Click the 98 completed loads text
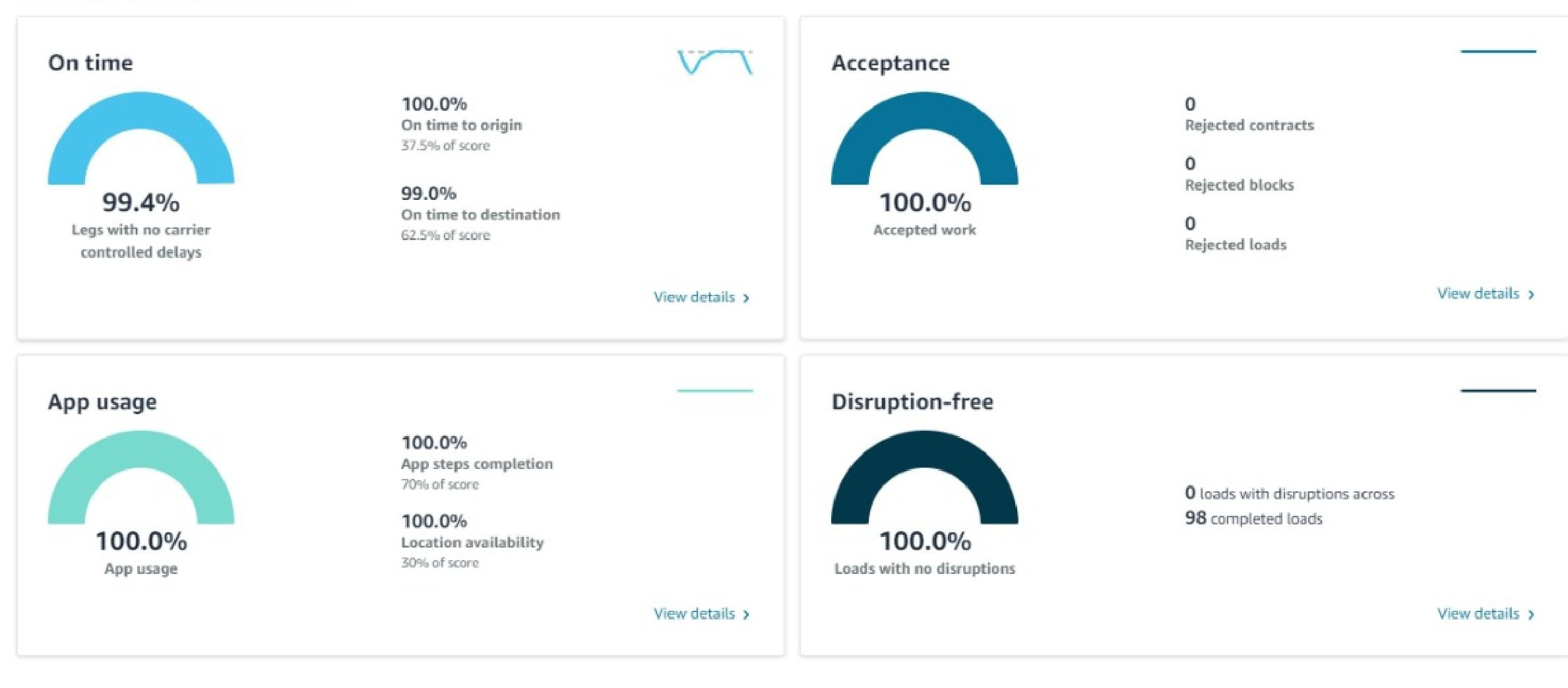 1253,518
